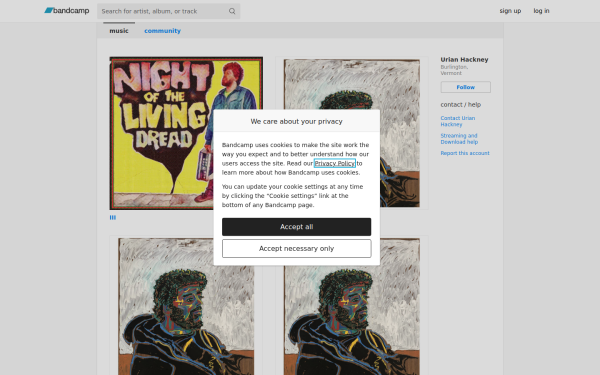Open Contact Urian Hackney link
Viewport: 600px width, 375px height.
(x=458, y=121)
